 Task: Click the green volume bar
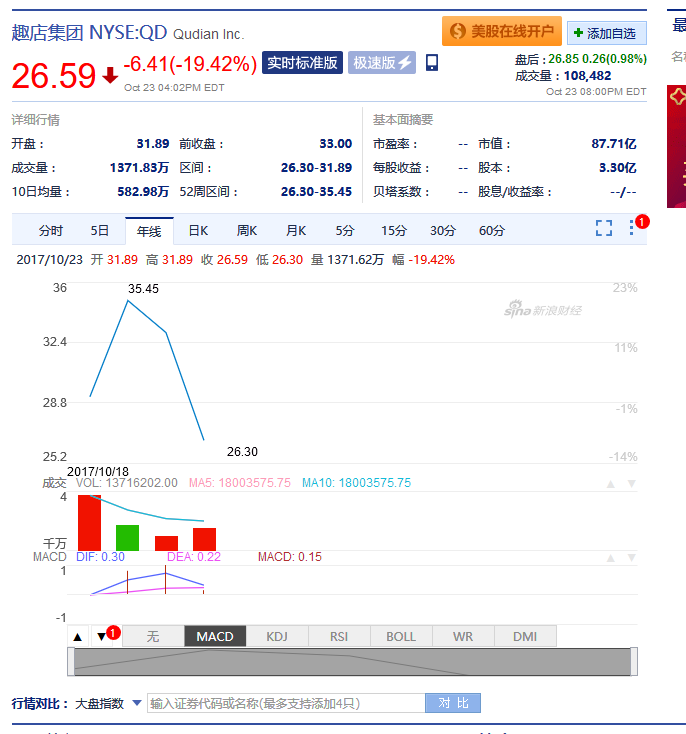coord(127,538)
